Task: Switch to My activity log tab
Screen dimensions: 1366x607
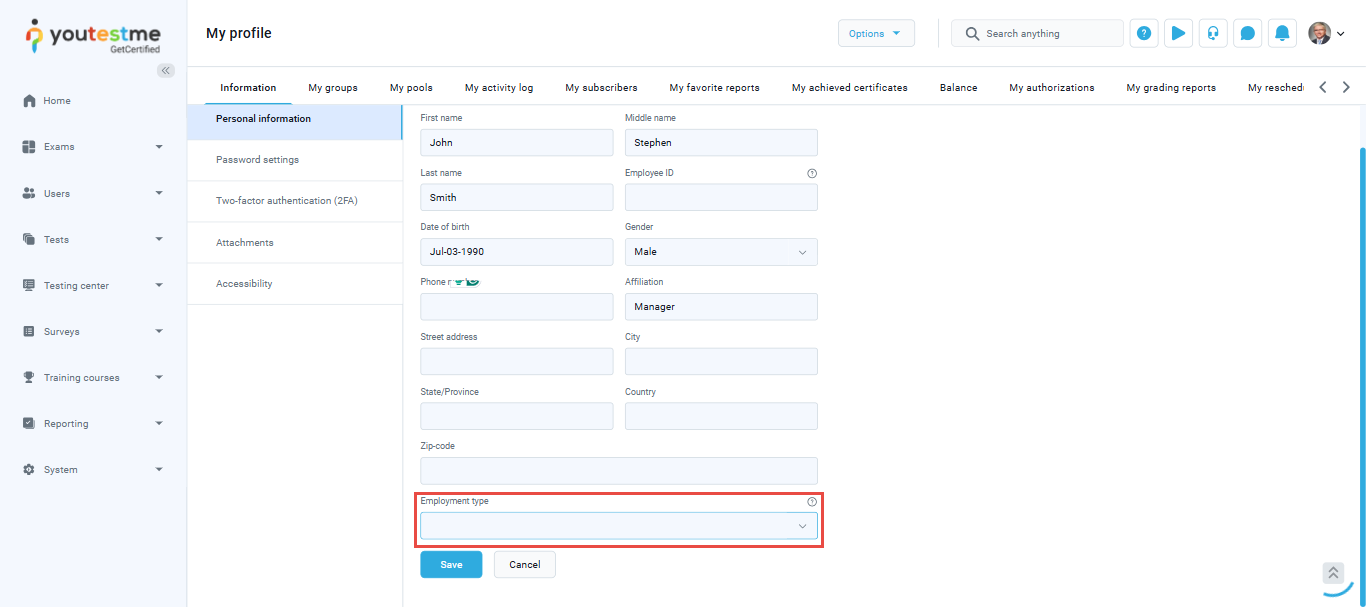Action: pyautogui.click(x=499, y=88)
